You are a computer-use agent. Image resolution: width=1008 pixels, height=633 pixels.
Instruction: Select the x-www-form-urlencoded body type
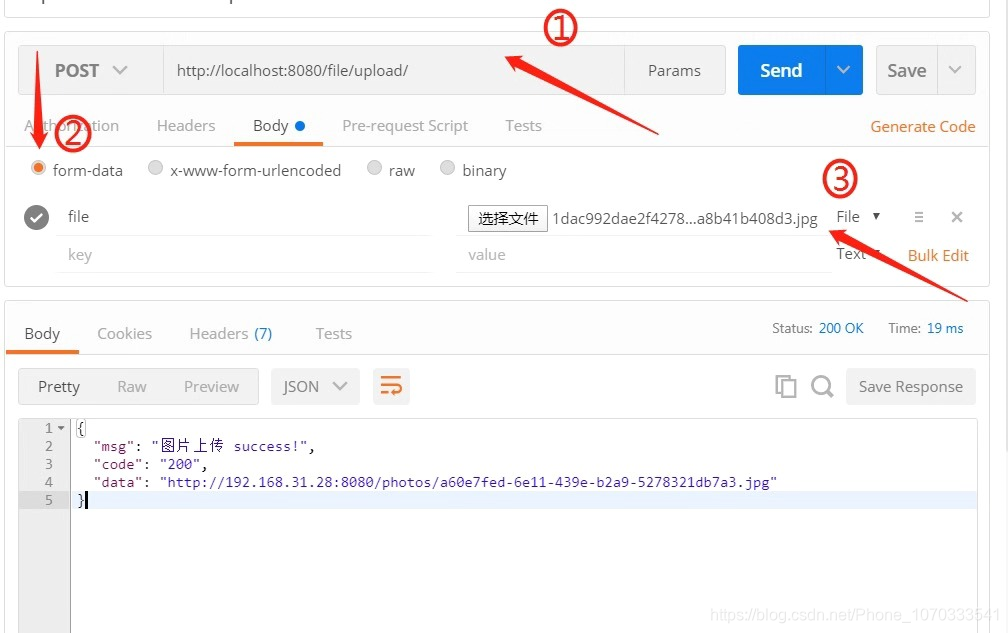[x=156, y=169]
